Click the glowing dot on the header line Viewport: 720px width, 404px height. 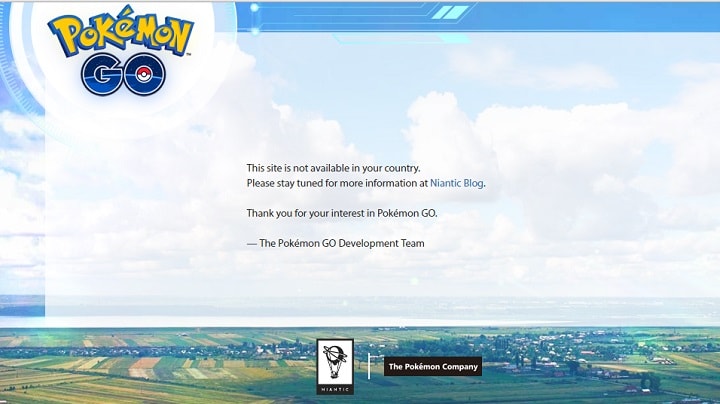(x=256, y=7)
